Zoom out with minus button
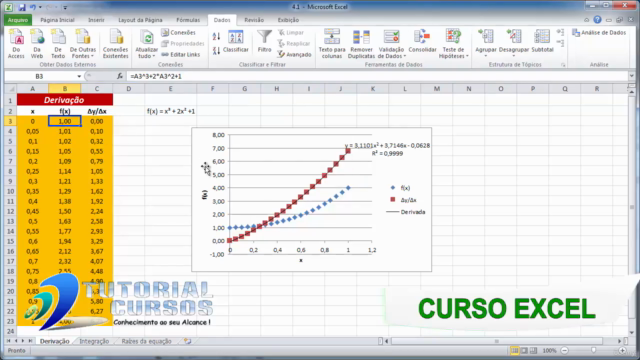 click(x=565, y=351)
